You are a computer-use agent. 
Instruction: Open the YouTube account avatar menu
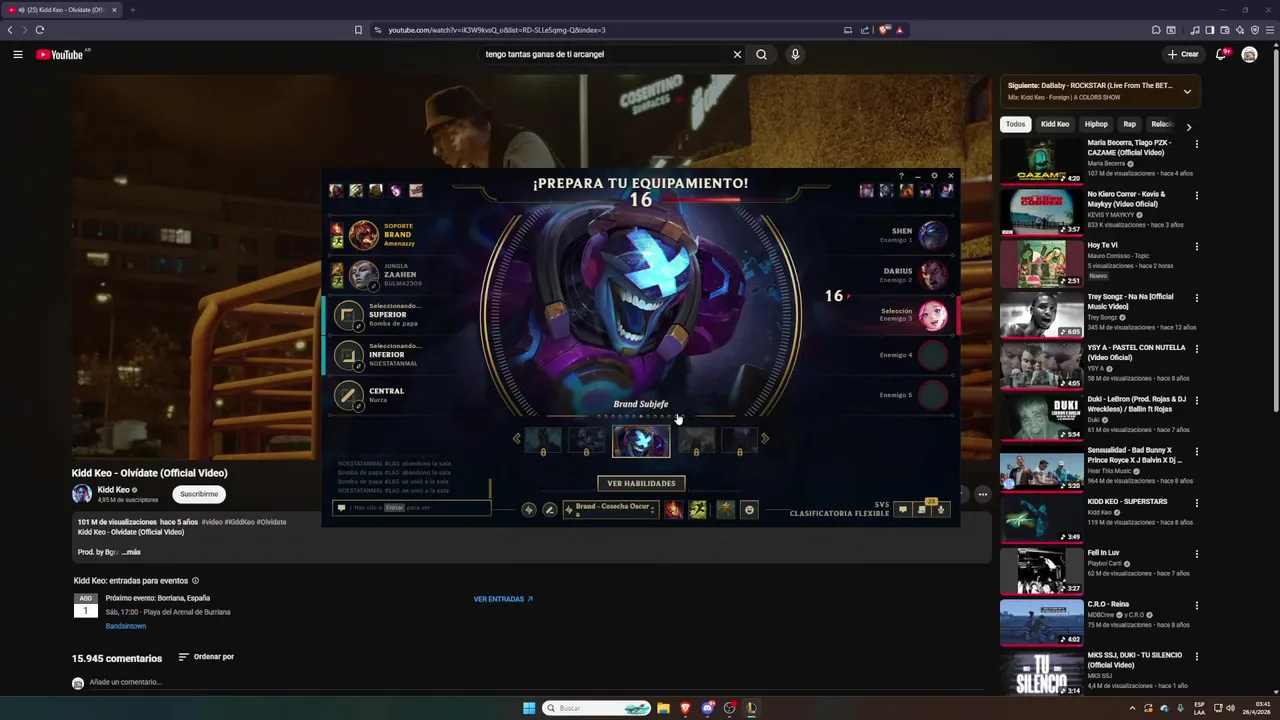coord(1249,54)
